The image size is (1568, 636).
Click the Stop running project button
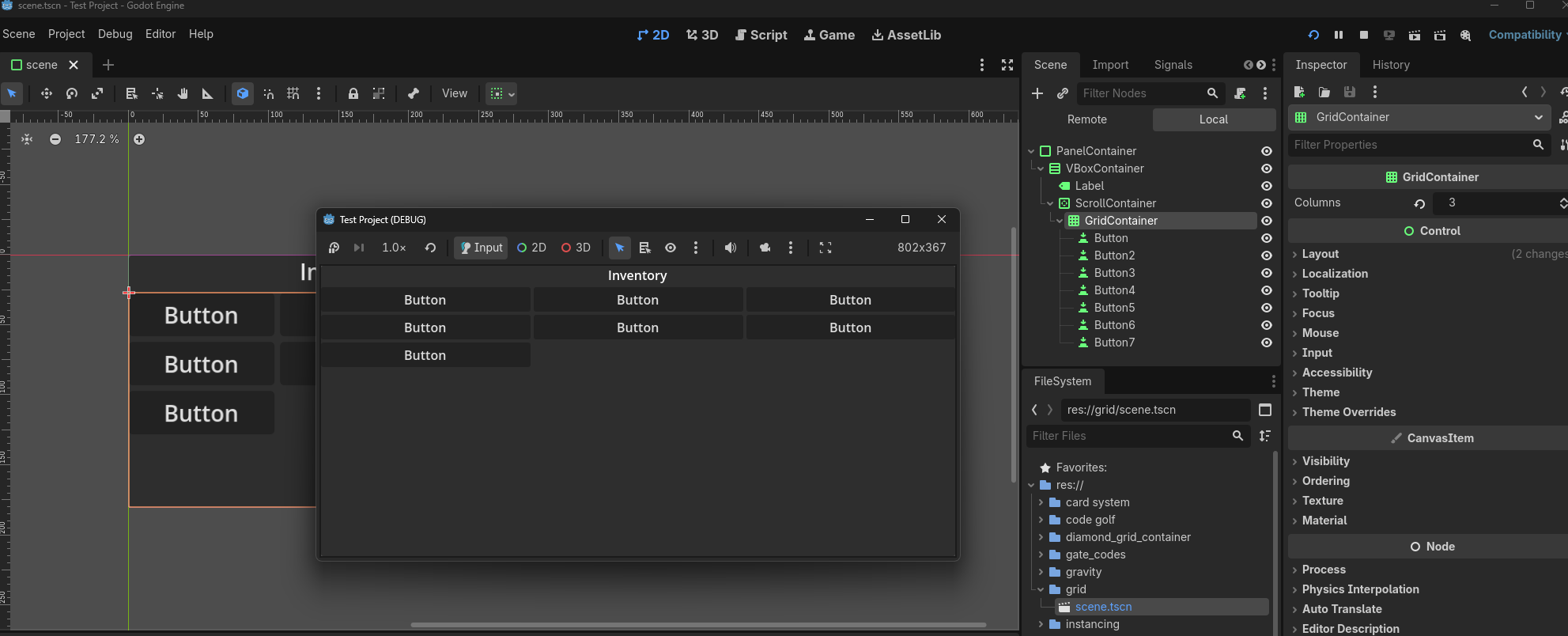tap(1364, 35)
